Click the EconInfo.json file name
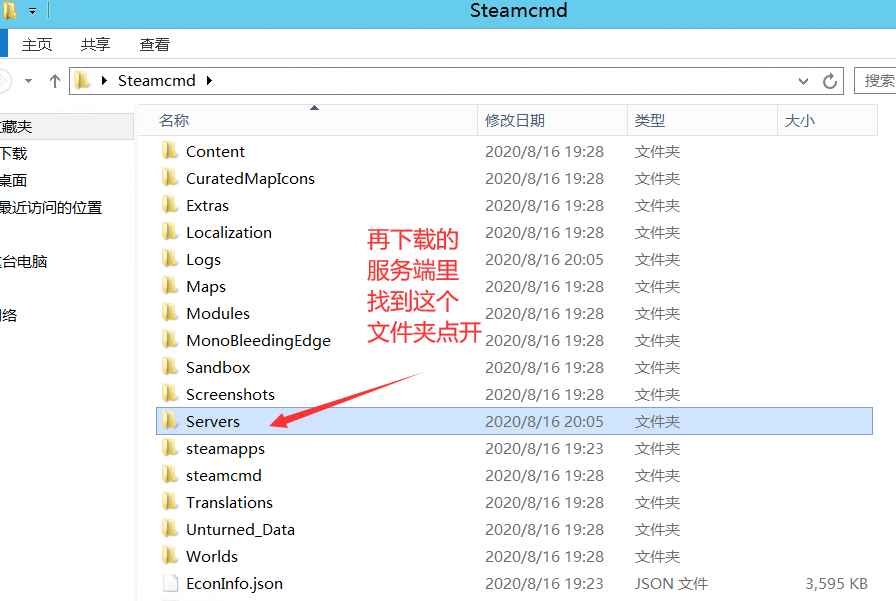 [234, 583]
